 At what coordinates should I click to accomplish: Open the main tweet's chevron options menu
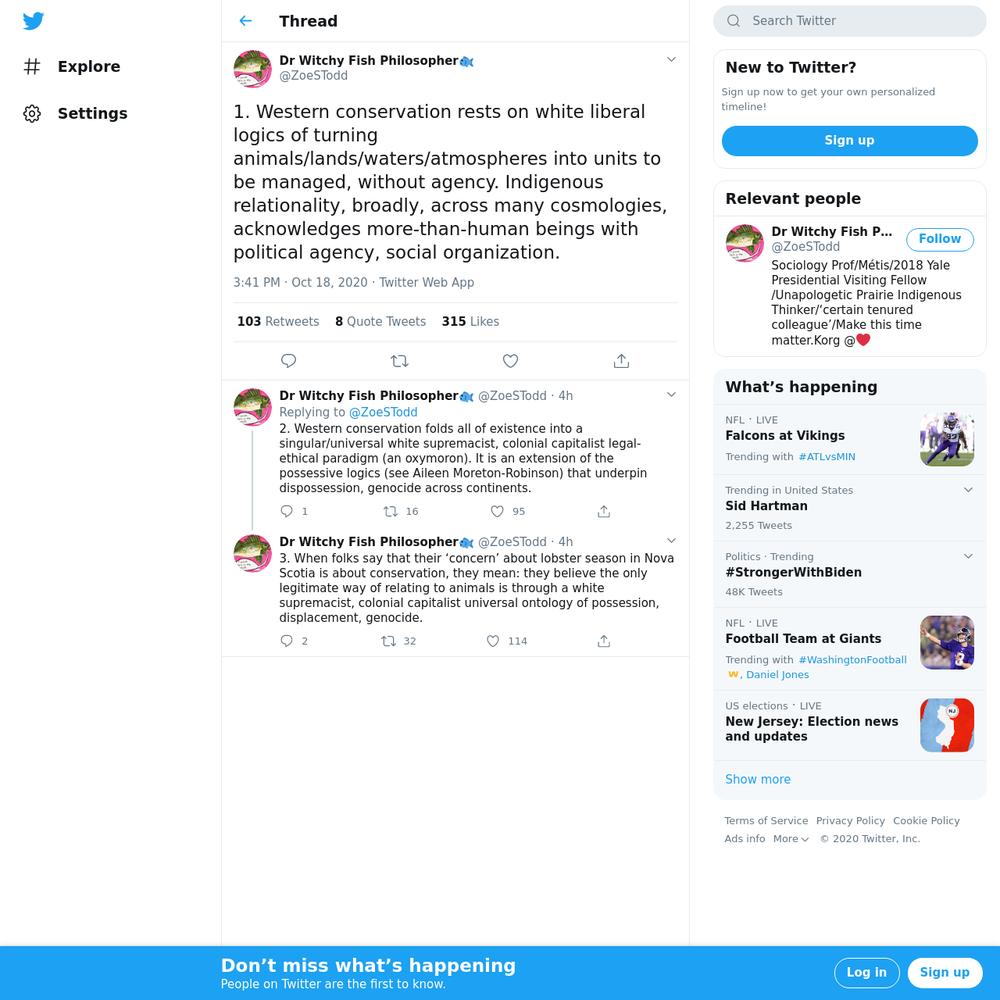pos(671,59)
